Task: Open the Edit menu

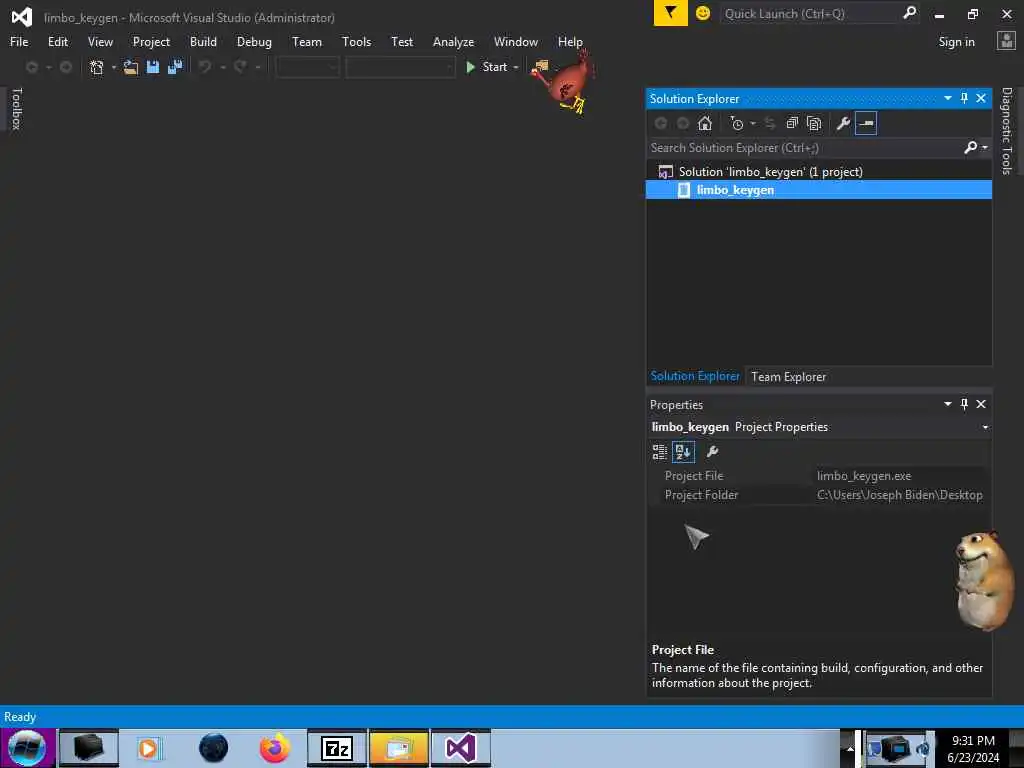Action: tap(57, 42)
